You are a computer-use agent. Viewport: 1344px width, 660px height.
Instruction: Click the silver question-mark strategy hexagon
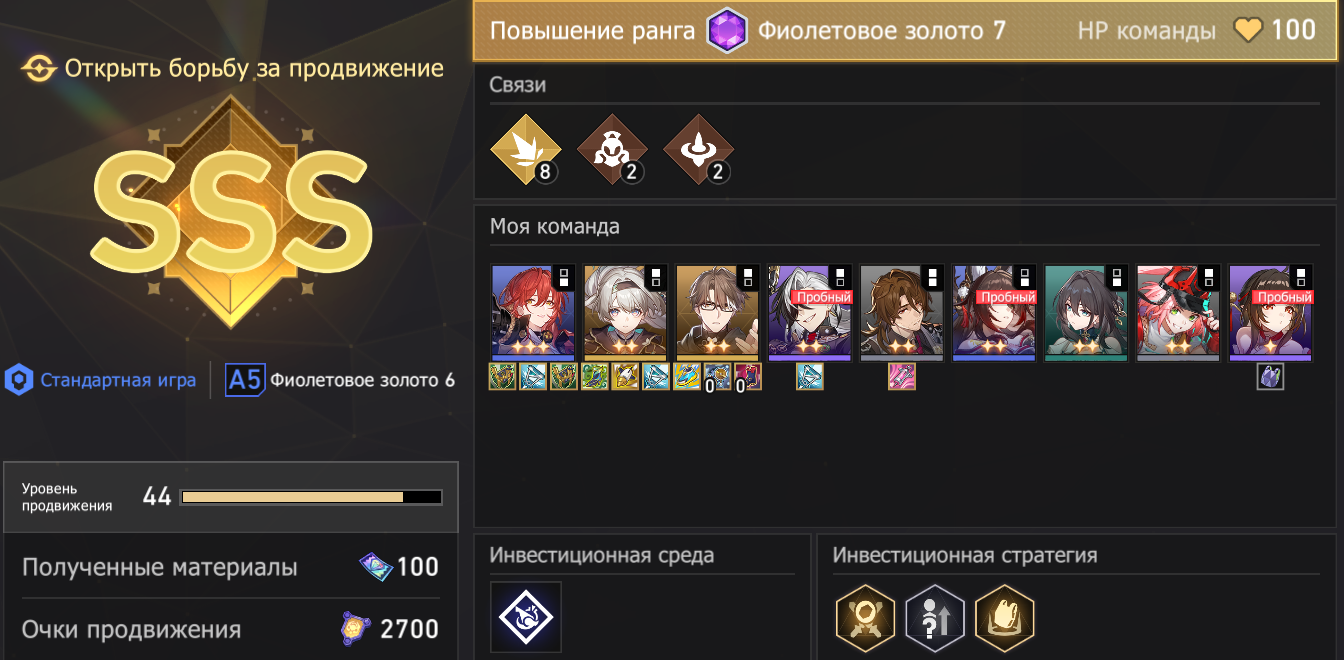[x=934, y=617]
